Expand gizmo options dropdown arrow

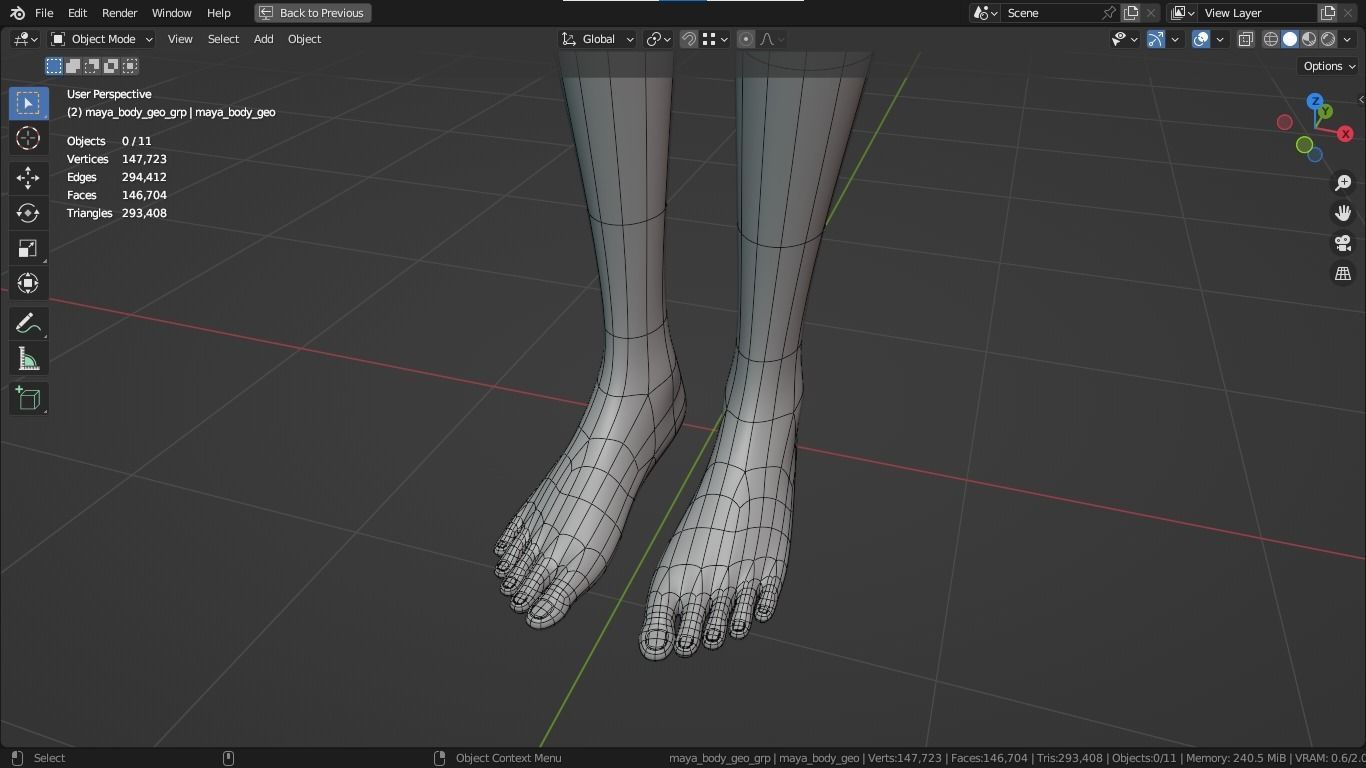tap(1175, 39)
